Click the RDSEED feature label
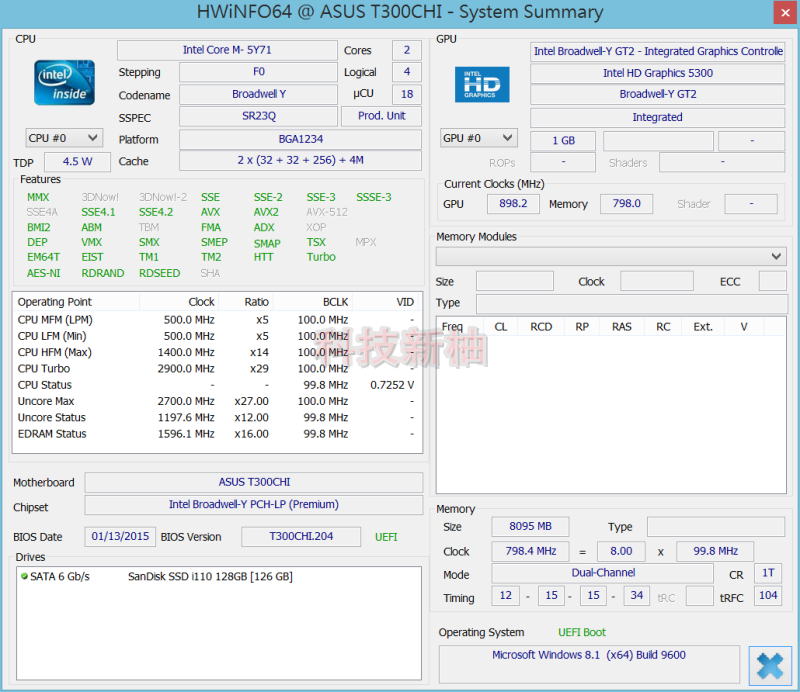The height and width of the screenshot is (692, 800). point(159,274)
